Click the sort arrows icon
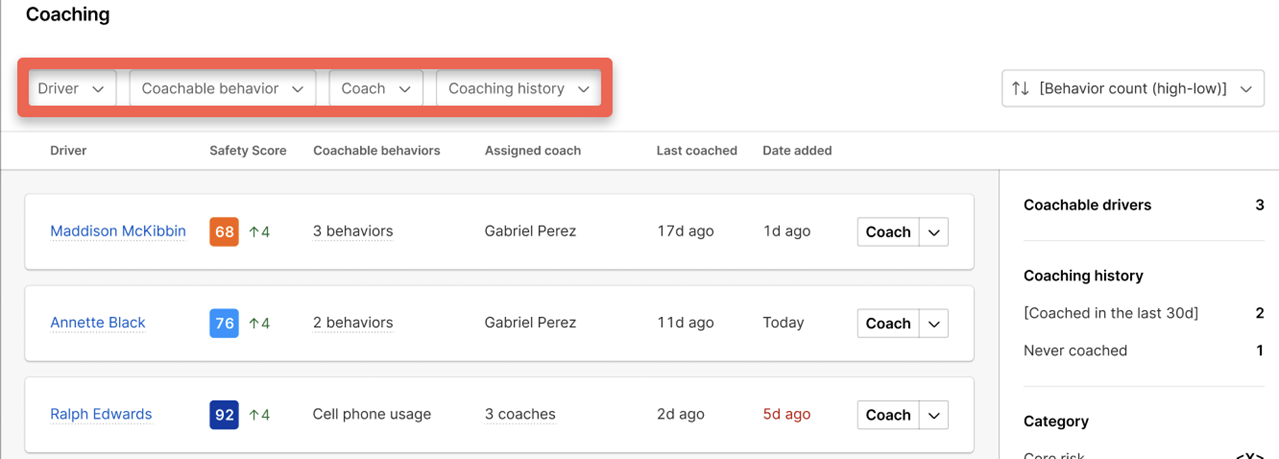 pyautogui.click(x=1020, y=88)
